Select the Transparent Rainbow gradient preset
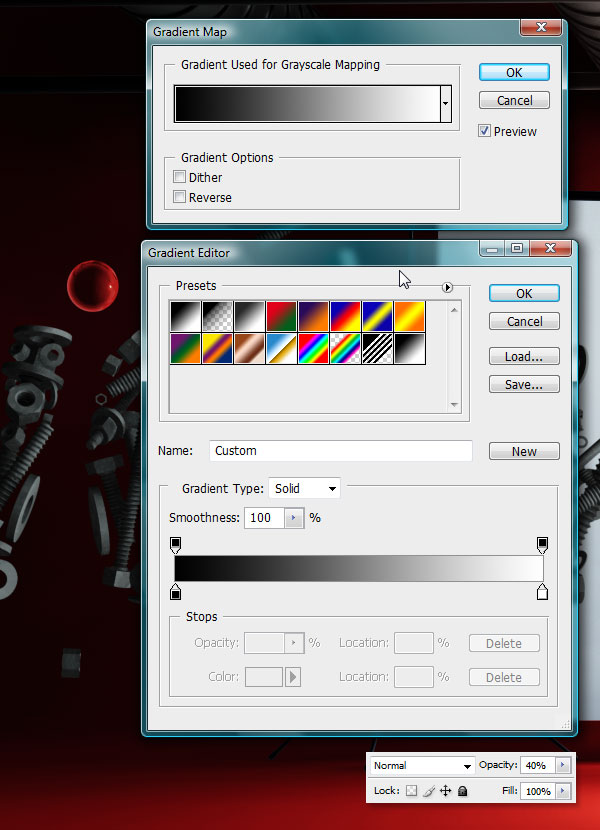 pos(345,349)
